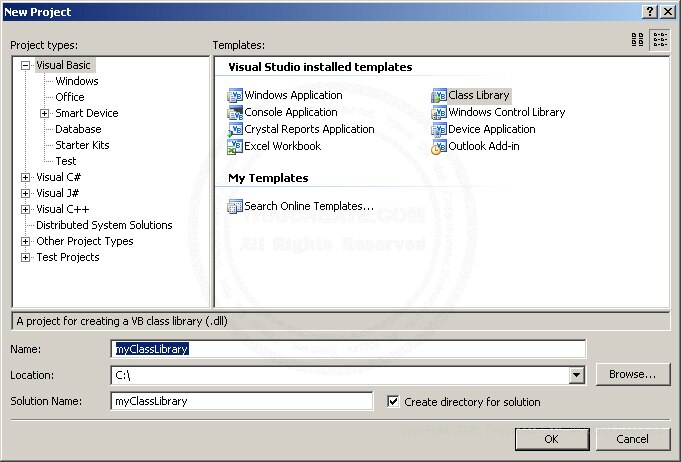
Task: Select Distributed System Solutions
Action: click(104, 225)
